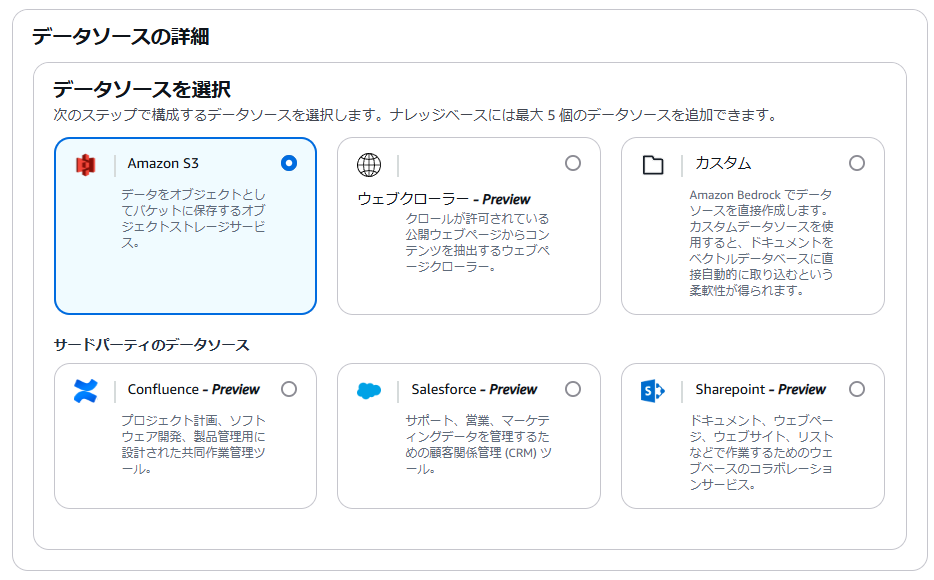Click the 'Confluence - Preview' title

pyautogui.click(x=194, y=389)
